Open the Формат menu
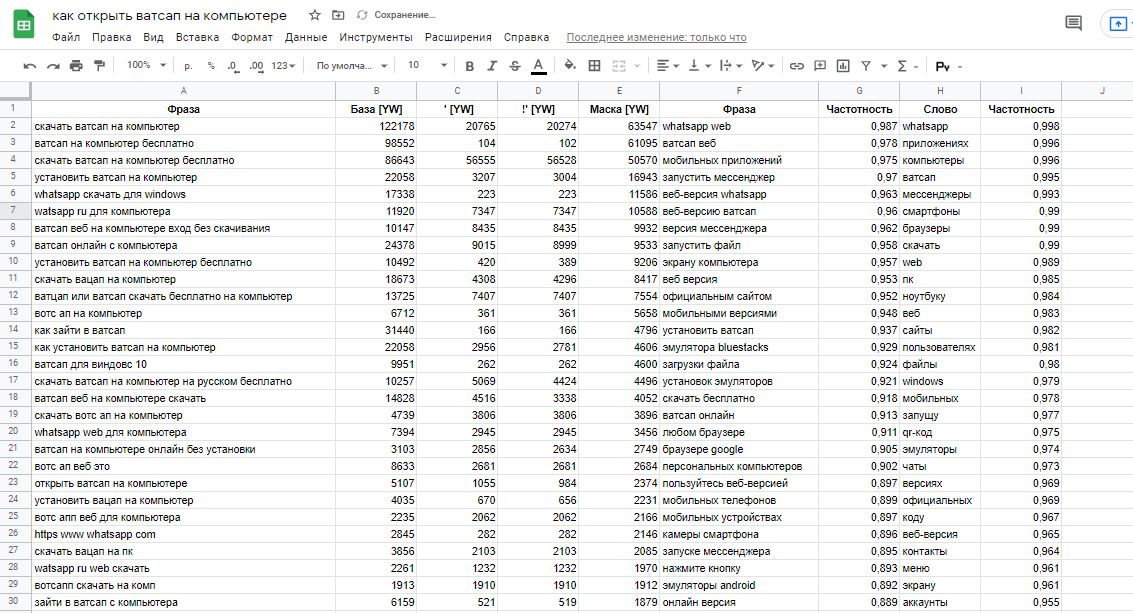The image size is (1133, 613). [x=251, y=37]
